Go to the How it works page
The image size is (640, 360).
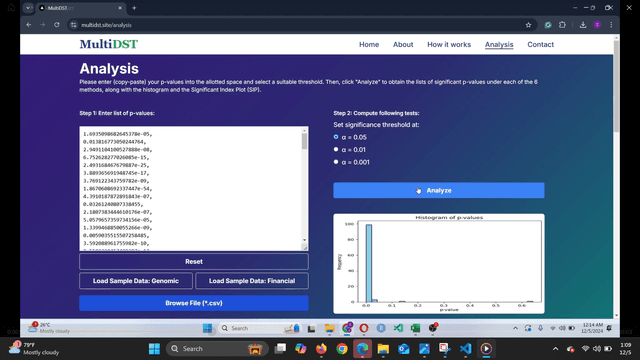[x=449, y=44]
